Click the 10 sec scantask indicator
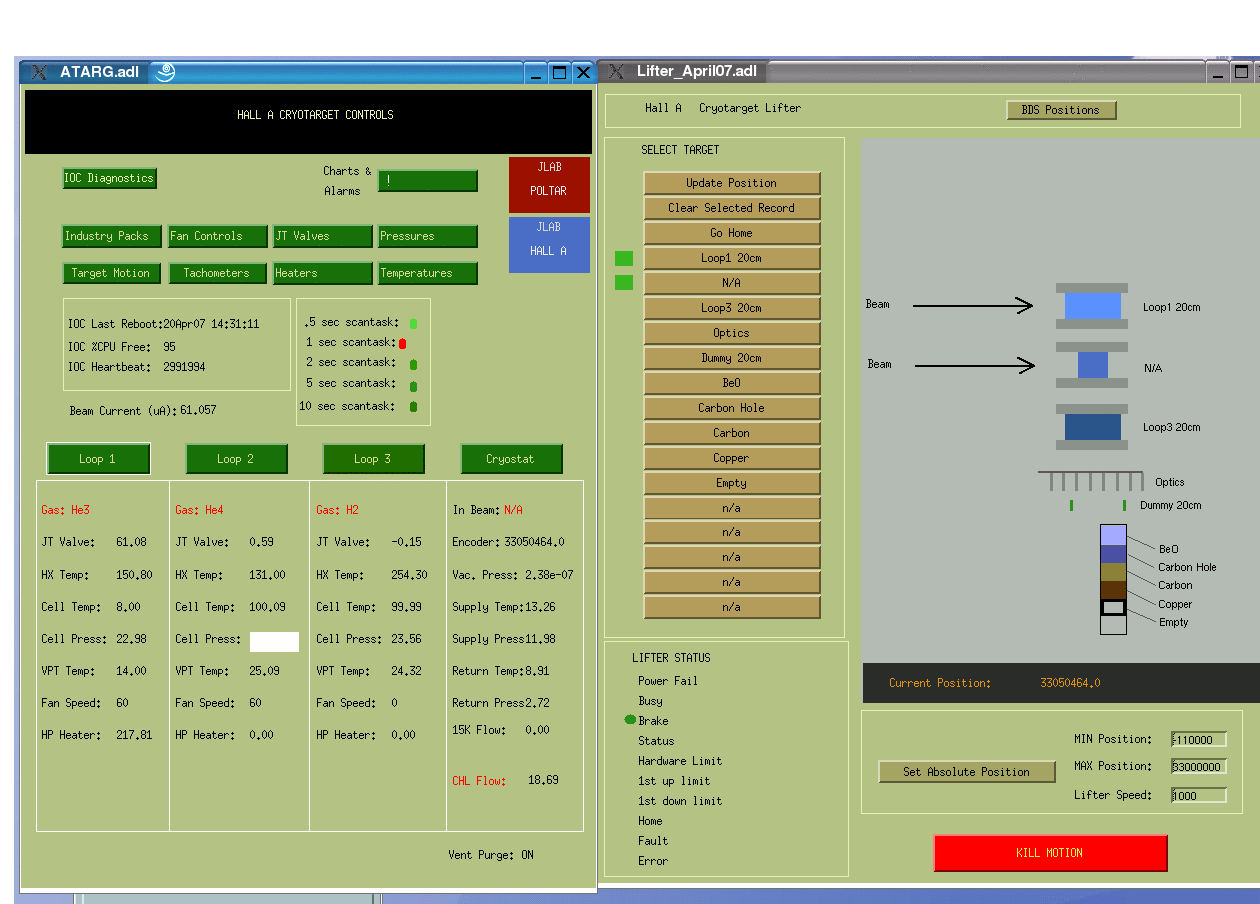The width and height of the screenshot is (1260, 904). (414, 407)
